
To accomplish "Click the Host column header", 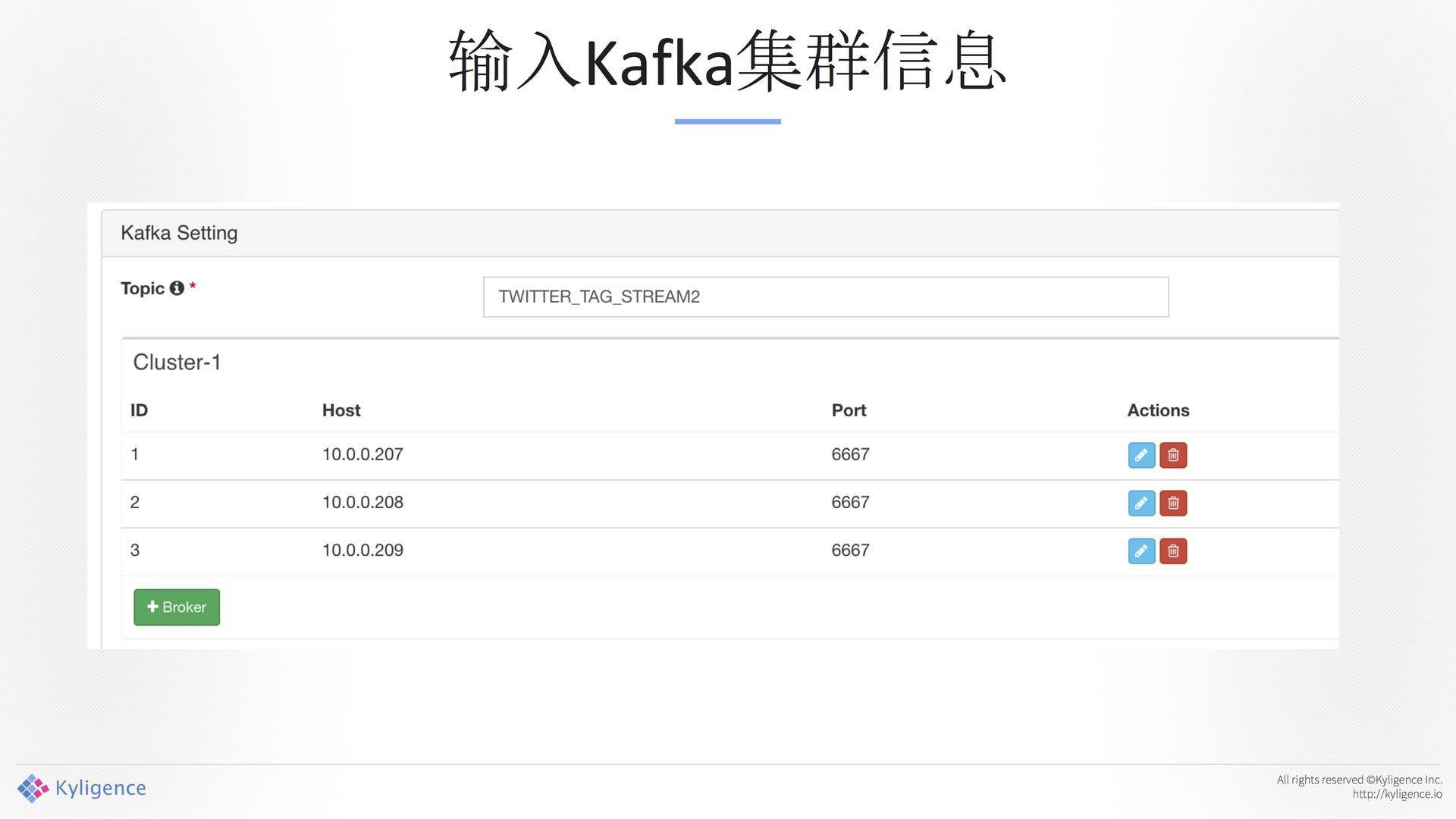I will pos(340,410).
